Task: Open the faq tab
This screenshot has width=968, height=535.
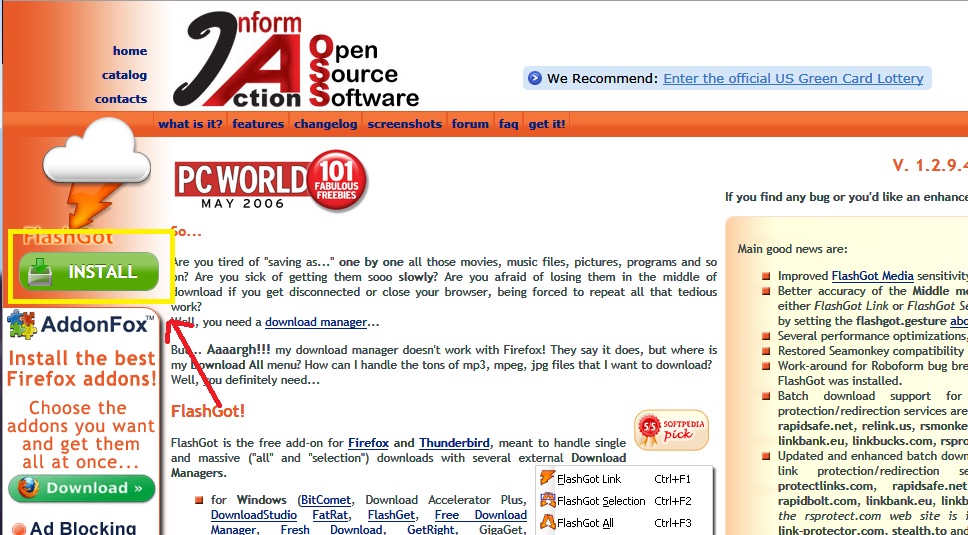Action: click(x=509, y=123)
